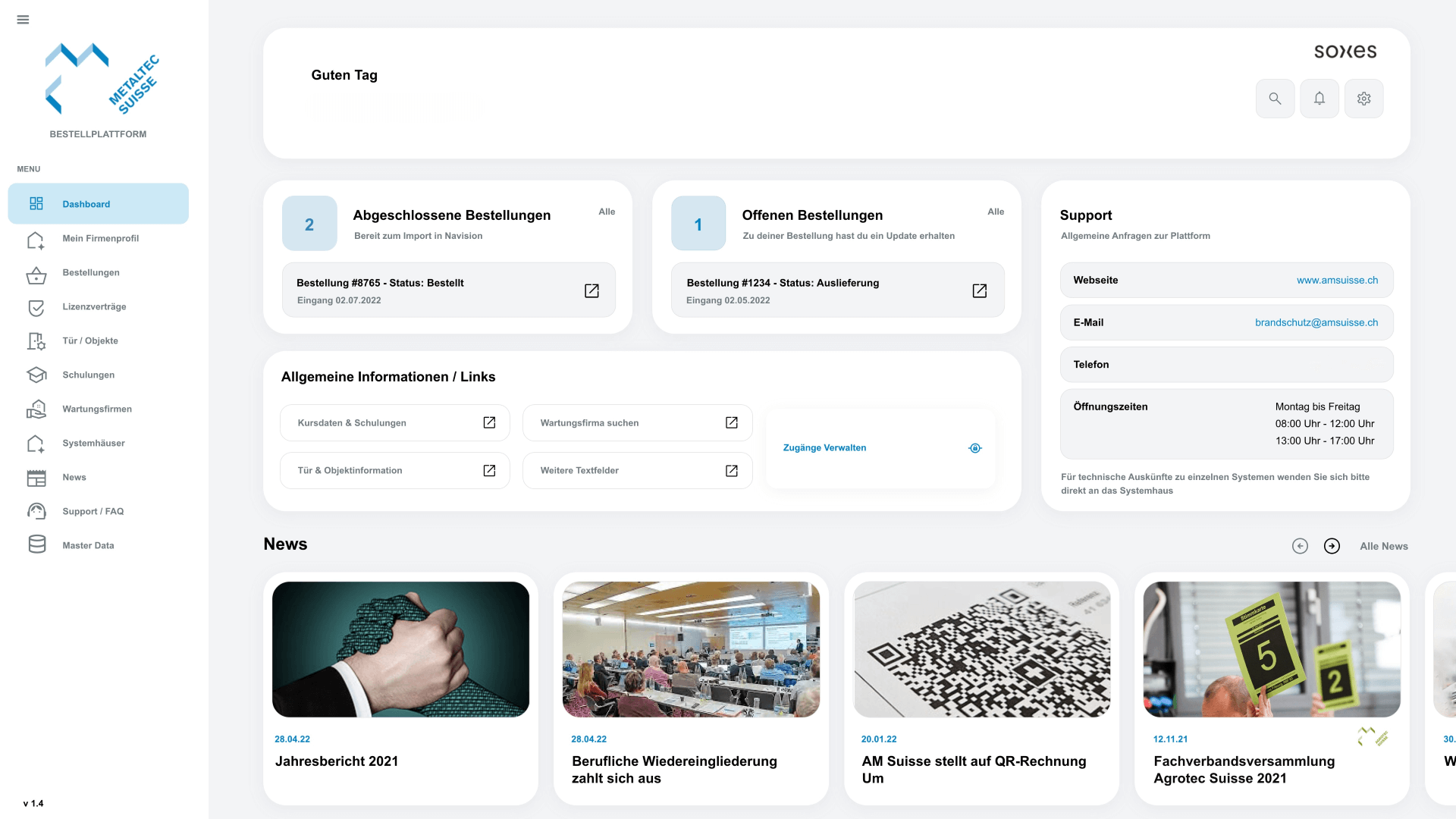Open the Wartungsfirma suchen button
1456x819 pixels.
[x=637, y=422]
